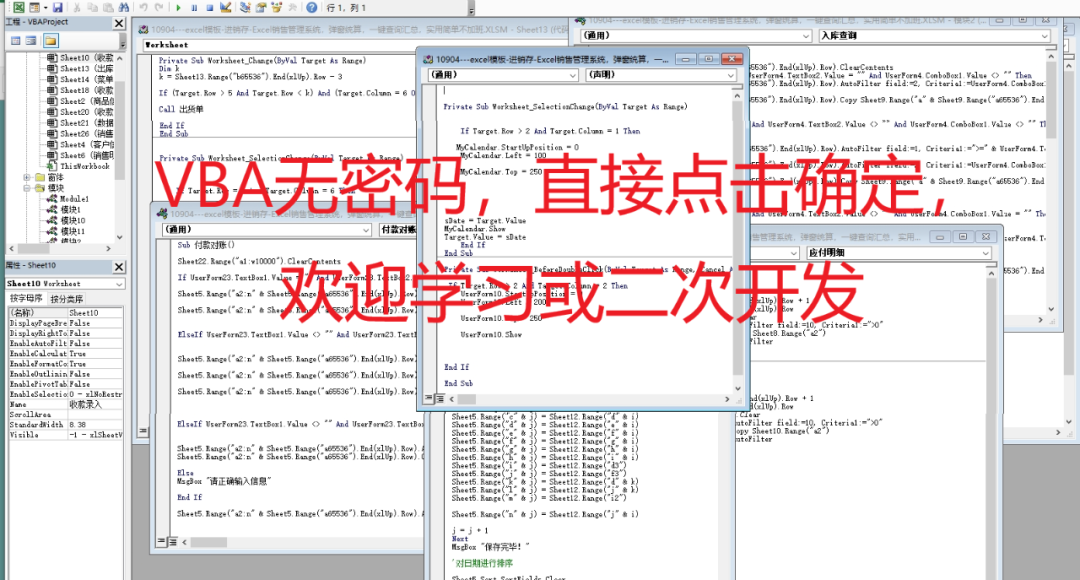Viewport: 1080px width, 580px height.
Task: Select Sheet20 in project tree
Action: pos(80,112)
